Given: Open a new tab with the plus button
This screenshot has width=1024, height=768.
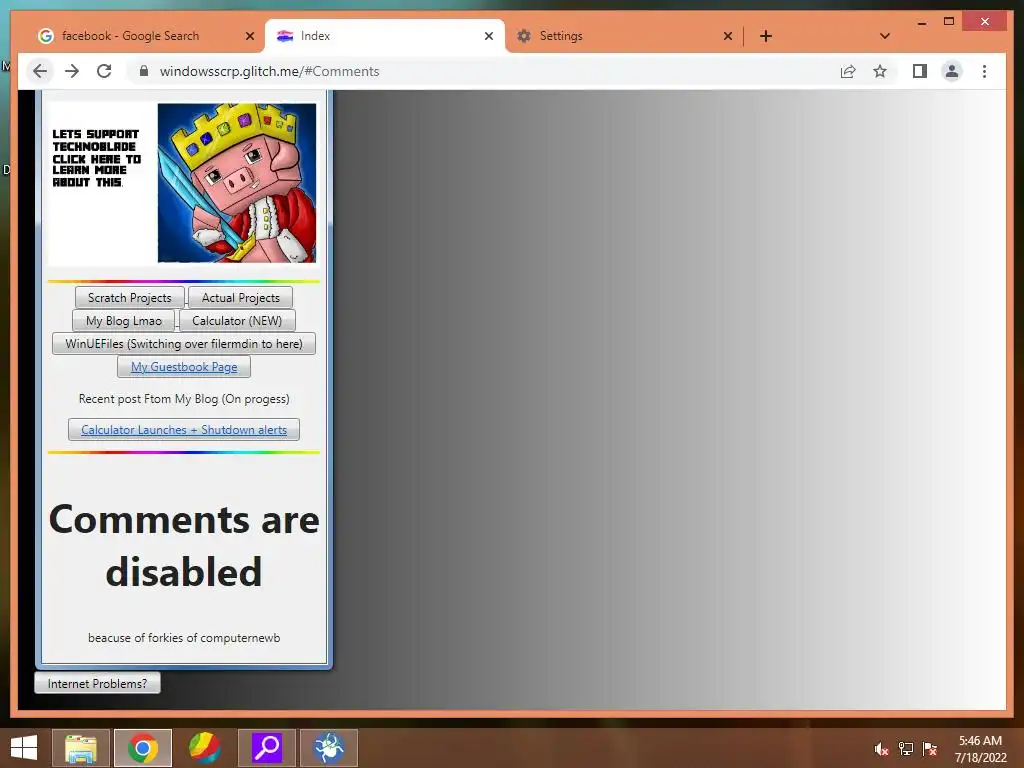Looking at the screenshot, I should [766, 36].
